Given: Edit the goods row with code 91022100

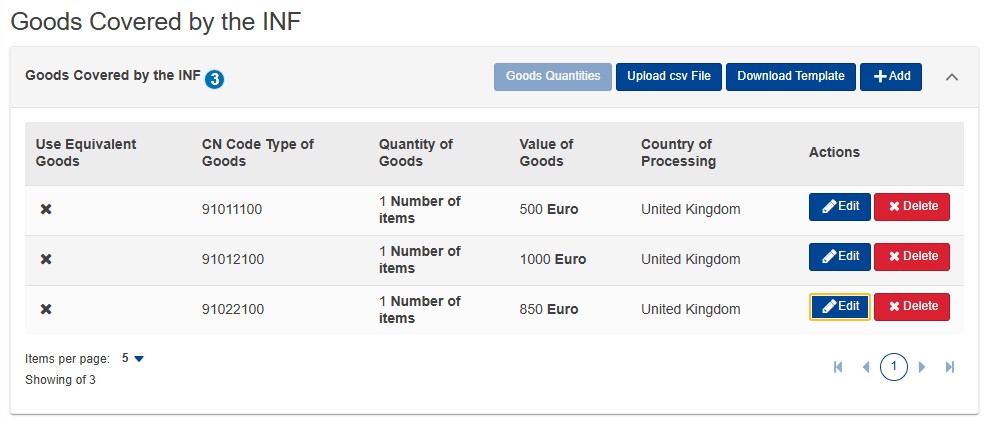Looking at the screenshot, I should (x=840, y=307).
